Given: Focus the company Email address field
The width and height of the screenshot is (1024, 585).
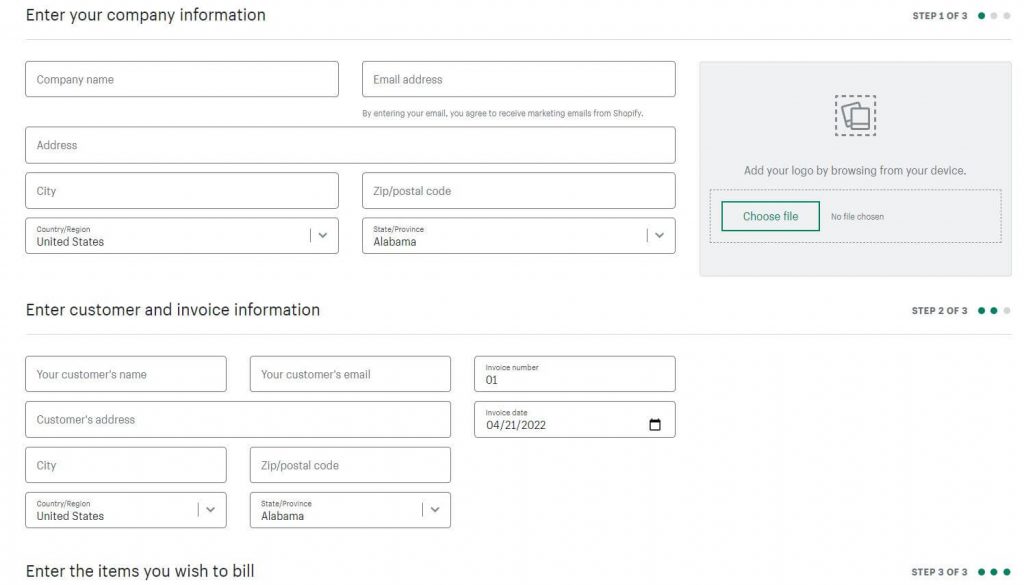Looking at the screenshot, I should (518, 80).
